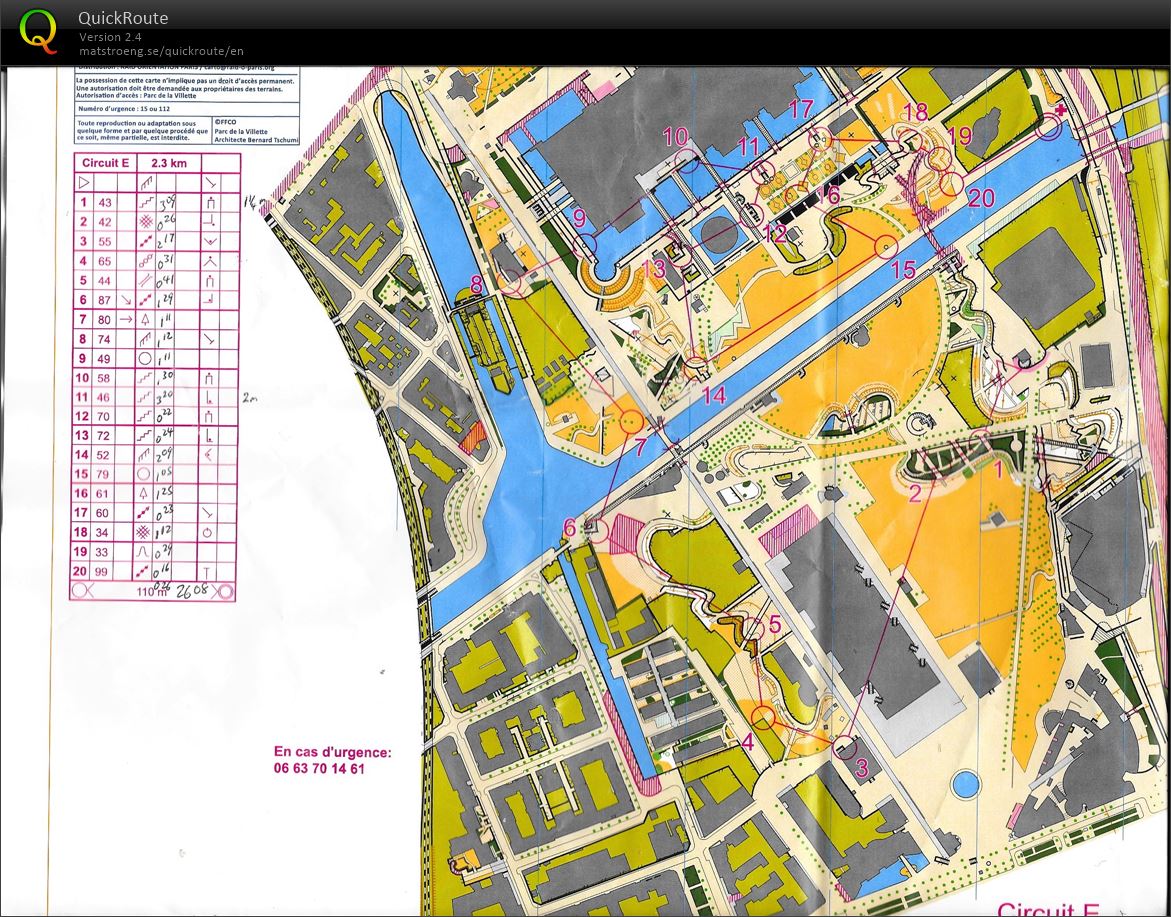Viewport: 1171px width, 917px height.
Task: Click the map label for control 3
Action: pos(861,768)
